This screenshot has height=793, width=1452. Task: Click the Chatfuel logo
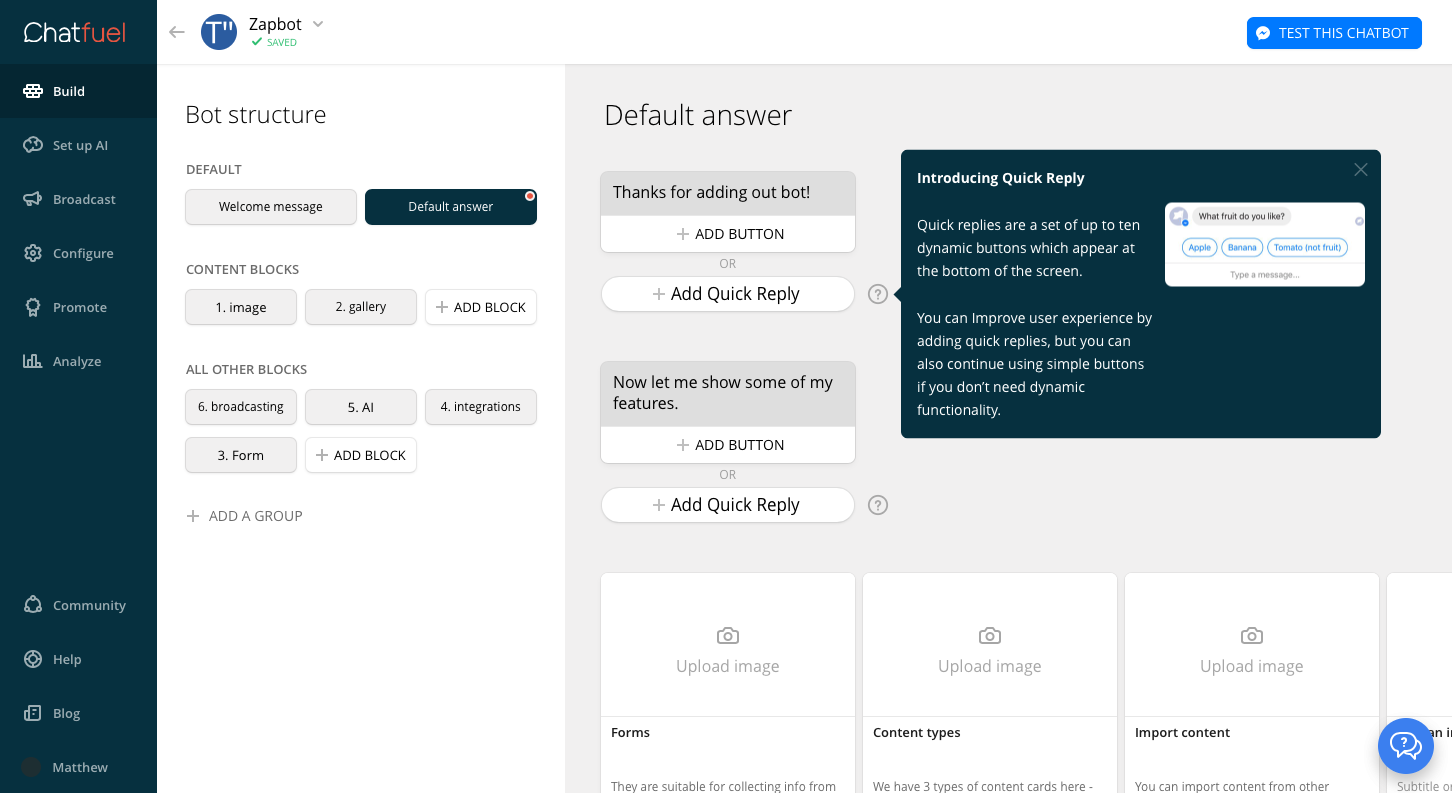75,32
